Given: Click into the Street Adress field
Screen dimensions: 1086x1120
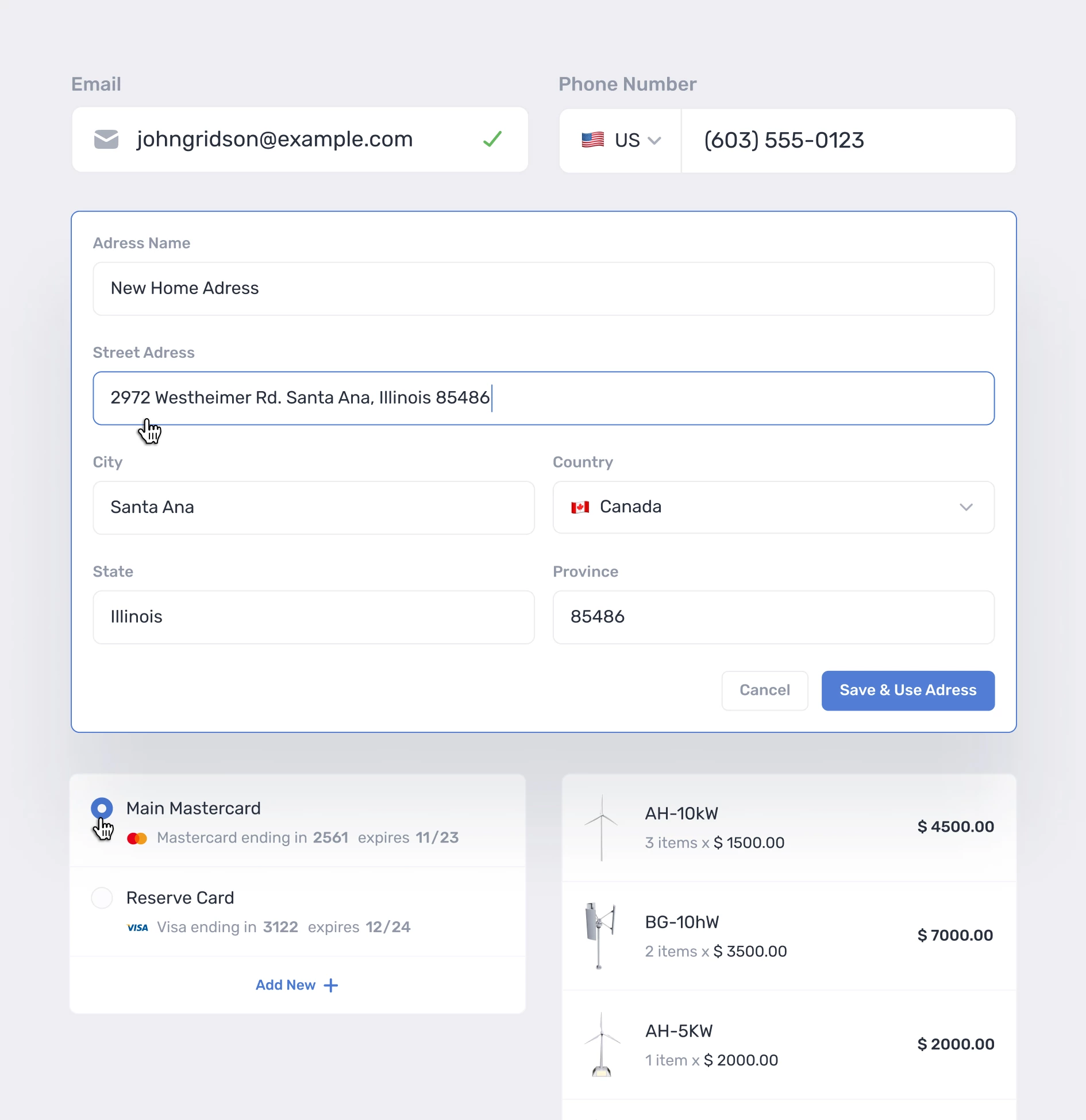Looking at the screenshot, I should pyautogui.click(x=690, y=398).
